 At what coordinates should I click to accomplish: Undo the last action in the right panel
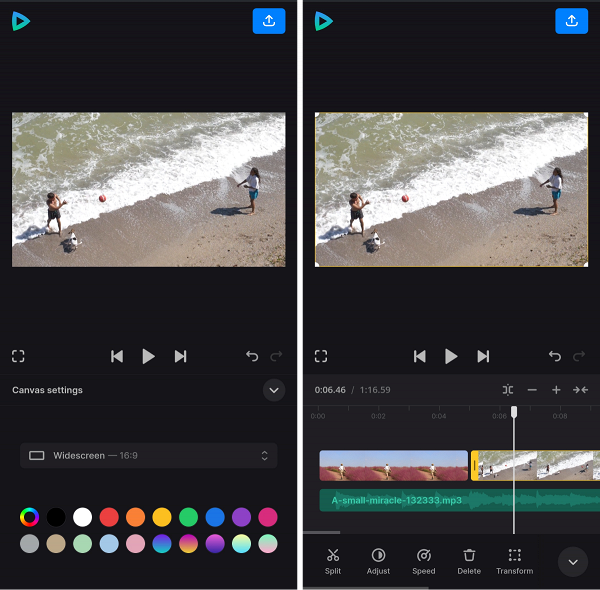(555, 356)
